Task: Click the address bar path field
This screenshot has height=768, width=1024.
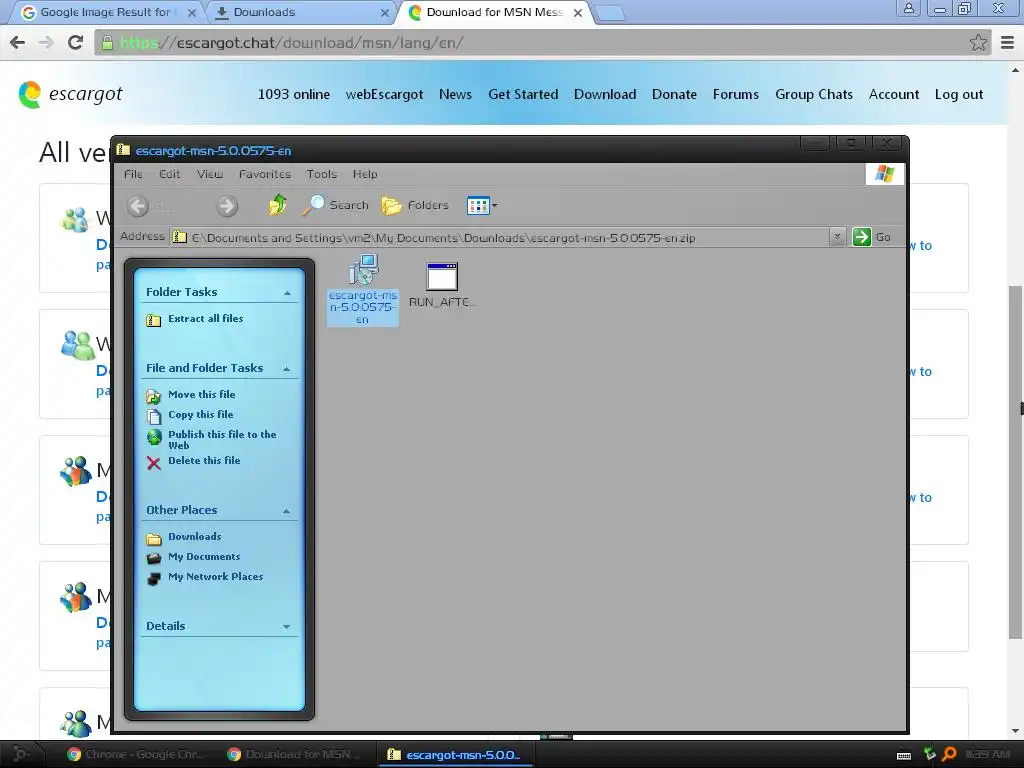Action: coord(500,238)
